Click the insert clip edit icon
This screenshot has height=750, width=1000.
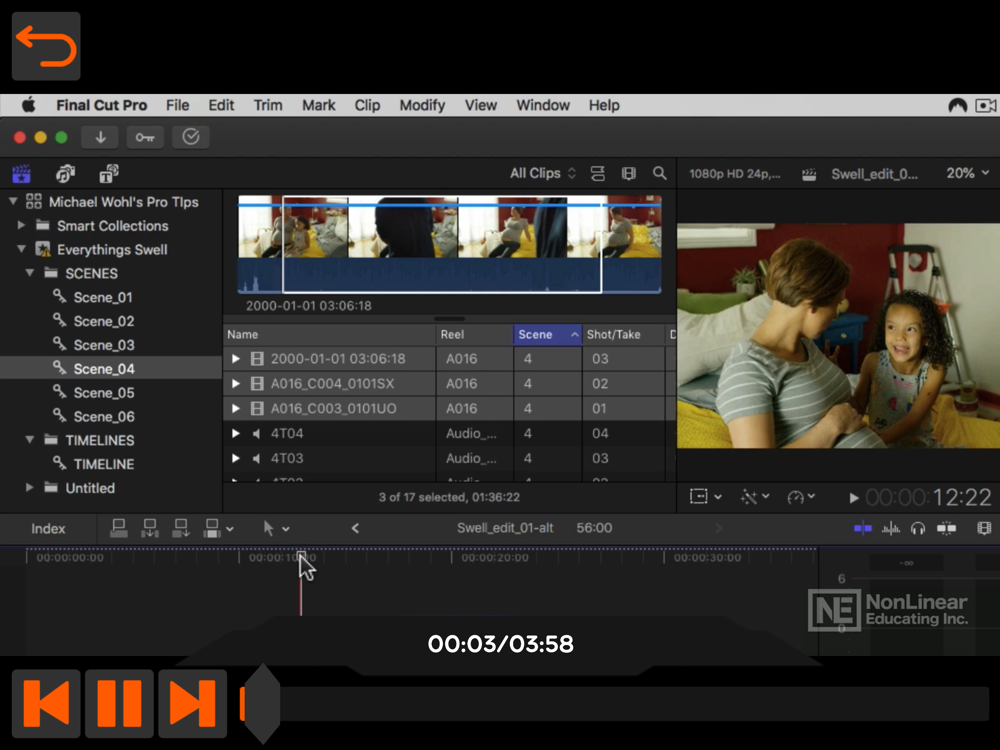pos(150,528)
